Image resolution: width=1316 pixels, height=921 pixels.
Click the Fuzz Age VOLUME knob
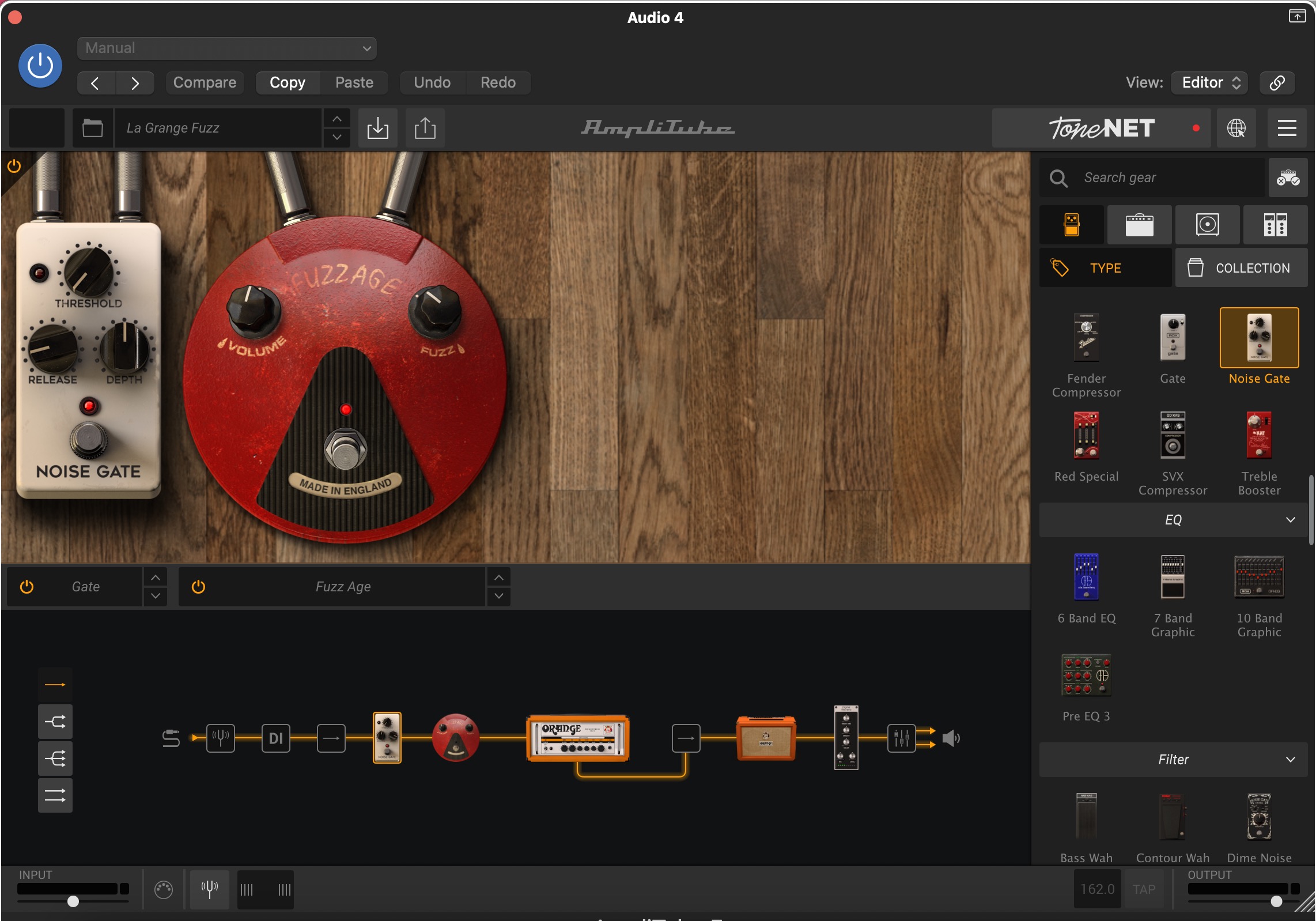pyautogui.click(x=252, y=311)
